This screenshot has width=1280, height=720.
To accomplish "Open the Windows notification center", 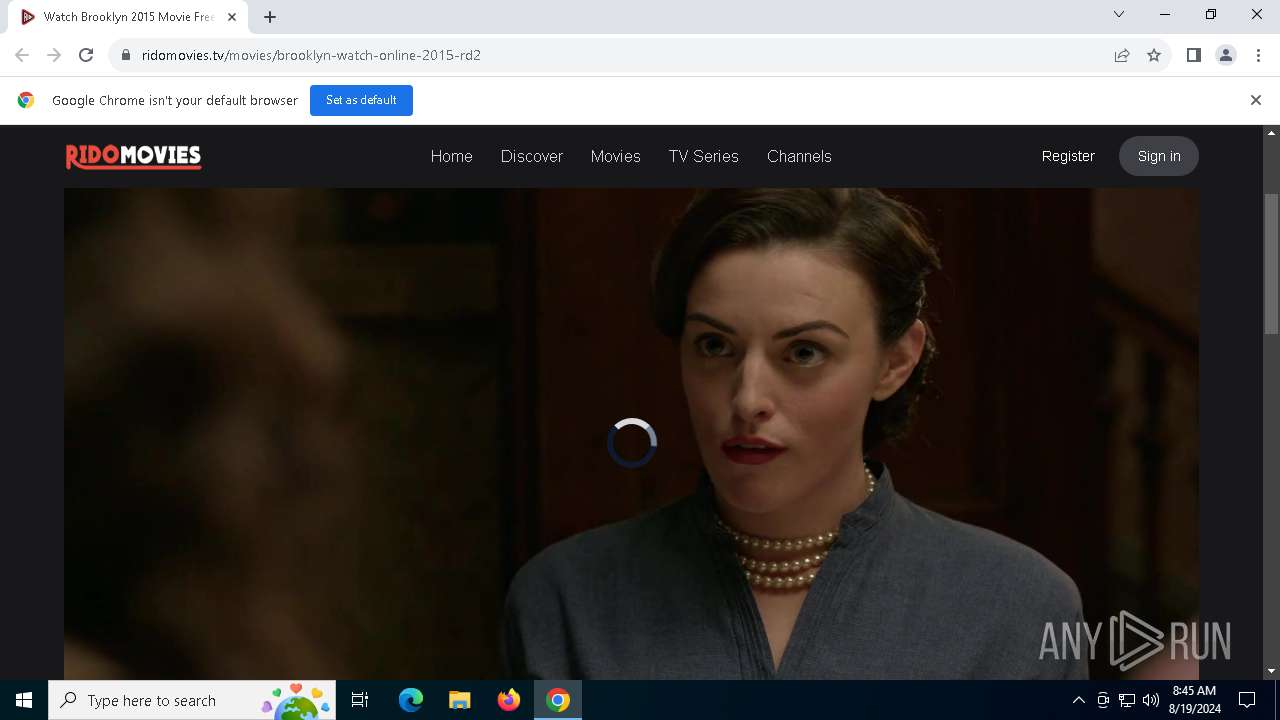I will (1247, 700).
